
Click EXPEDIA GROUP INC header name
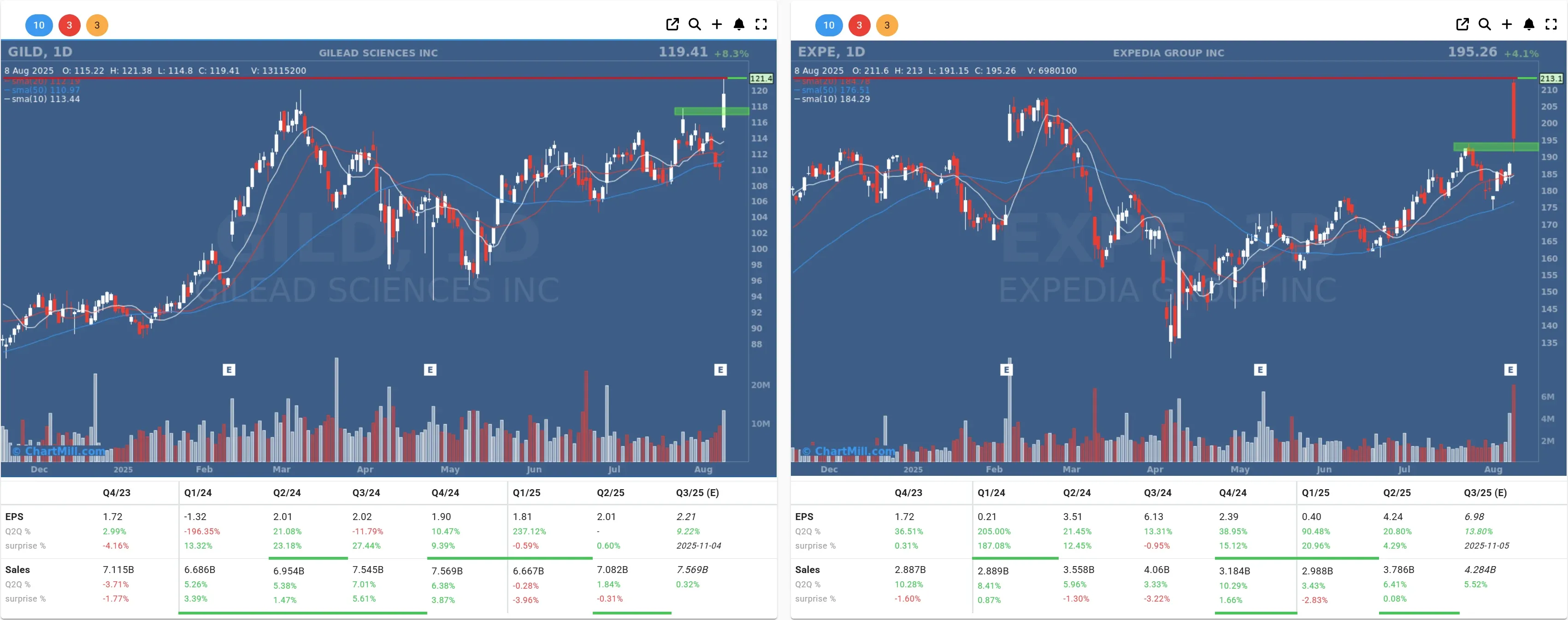click(1169, 53)
